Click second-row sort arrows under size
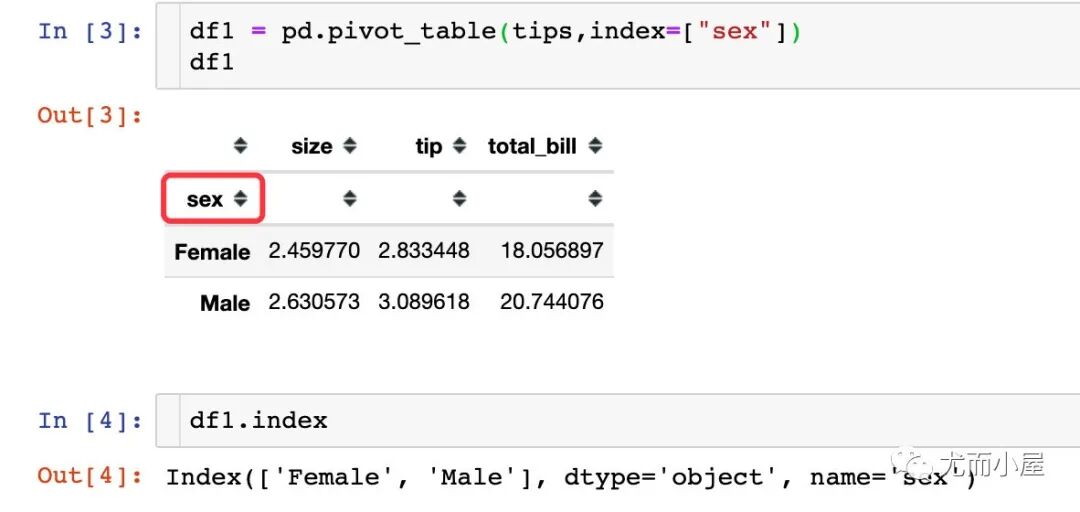 350,199
